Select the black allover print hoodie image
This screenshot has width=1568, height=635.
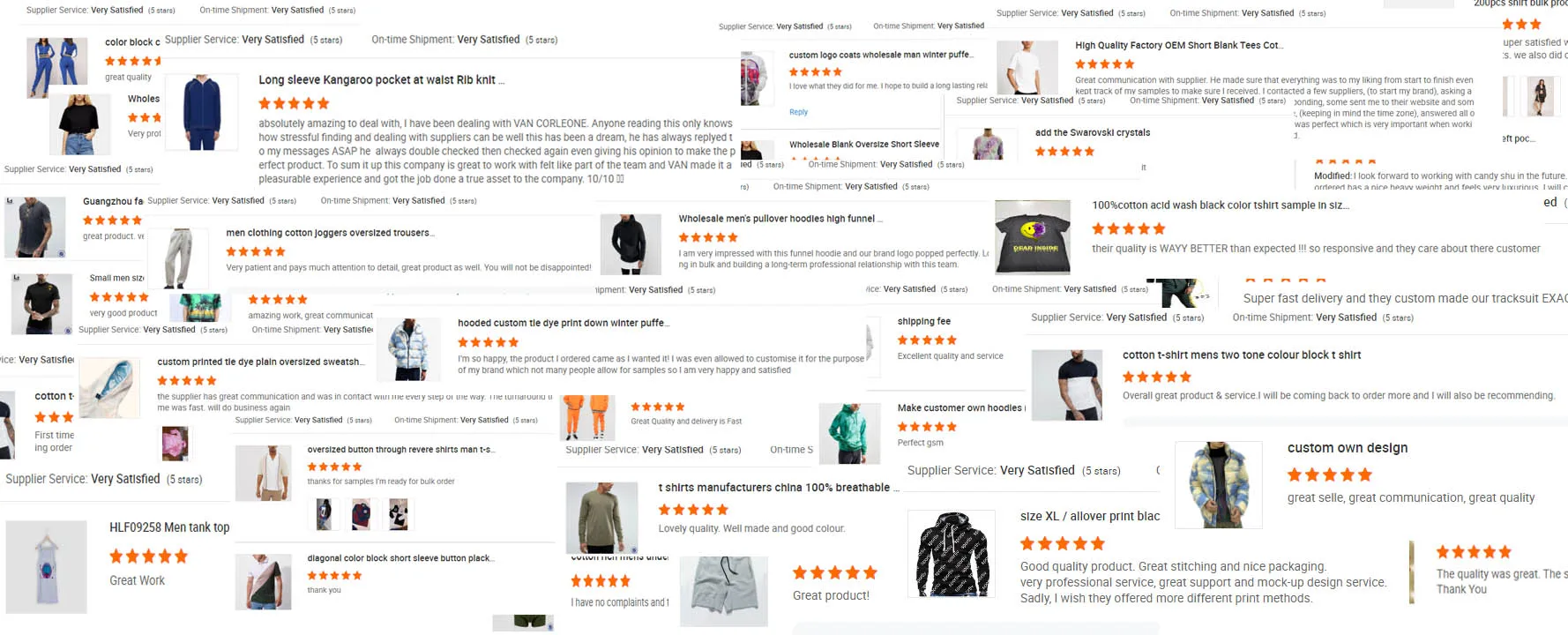[952, 553]
